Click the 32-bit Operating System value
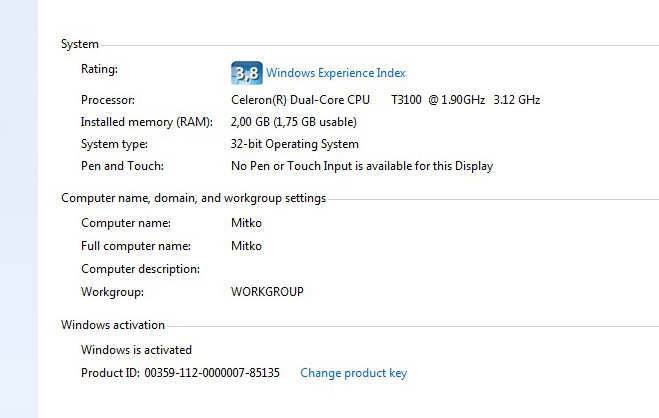 click(294, 144)
